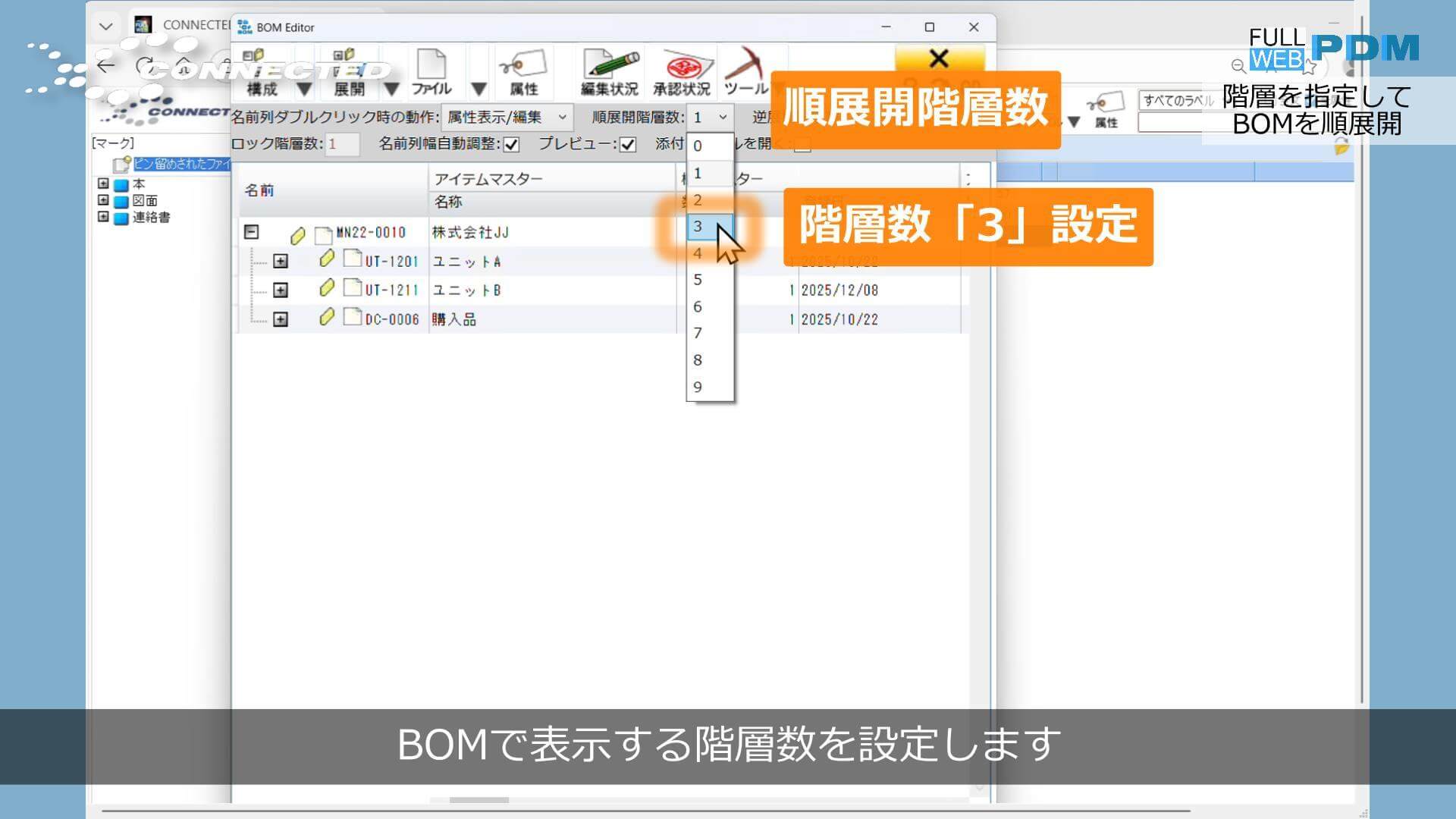This screenshot has width=1456, height=819.
Task: Click the browser back arrow button
Action: (105, 66)
